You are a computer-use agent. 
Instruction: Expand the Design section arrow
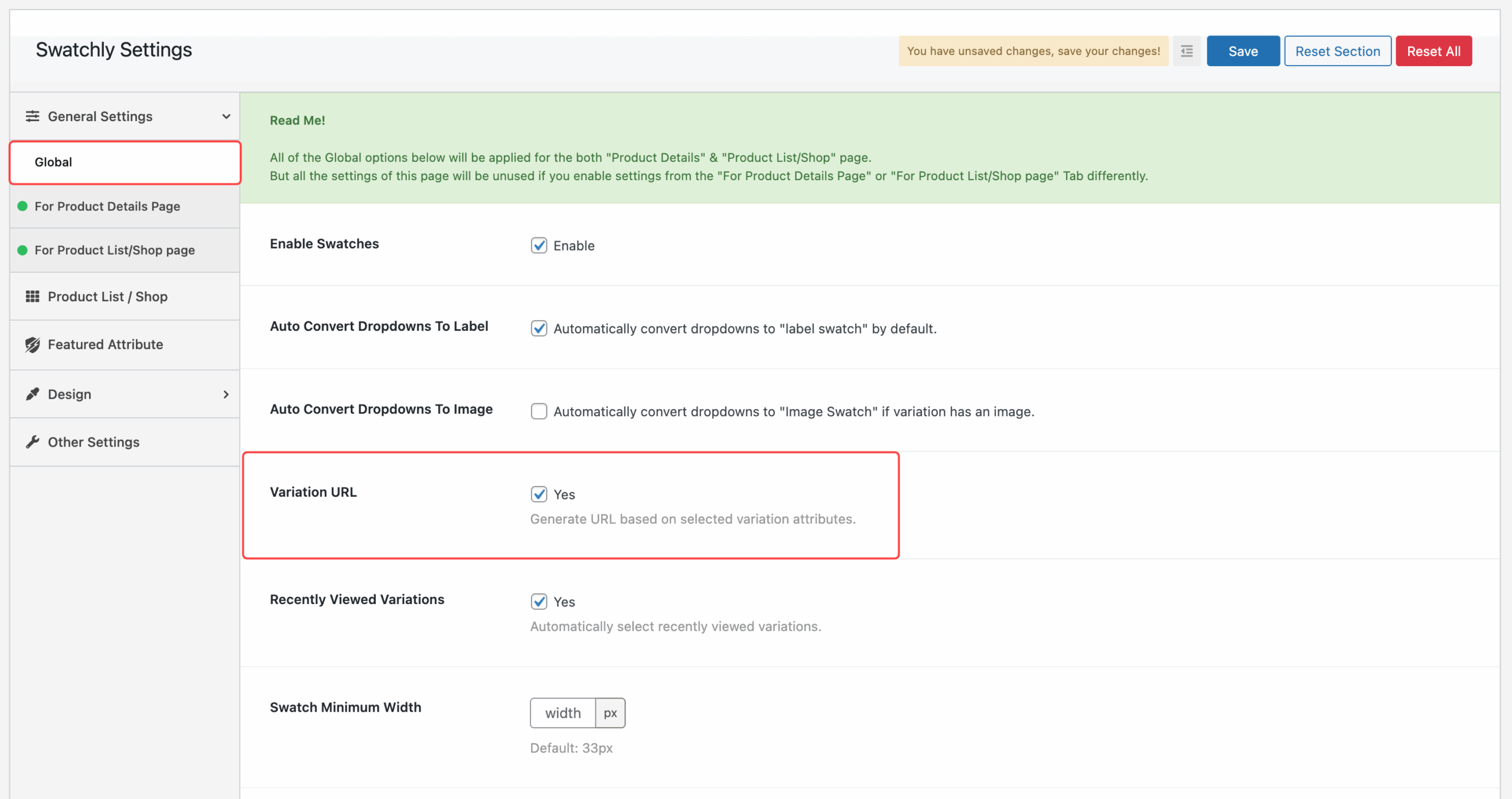[x=226, y=394]
